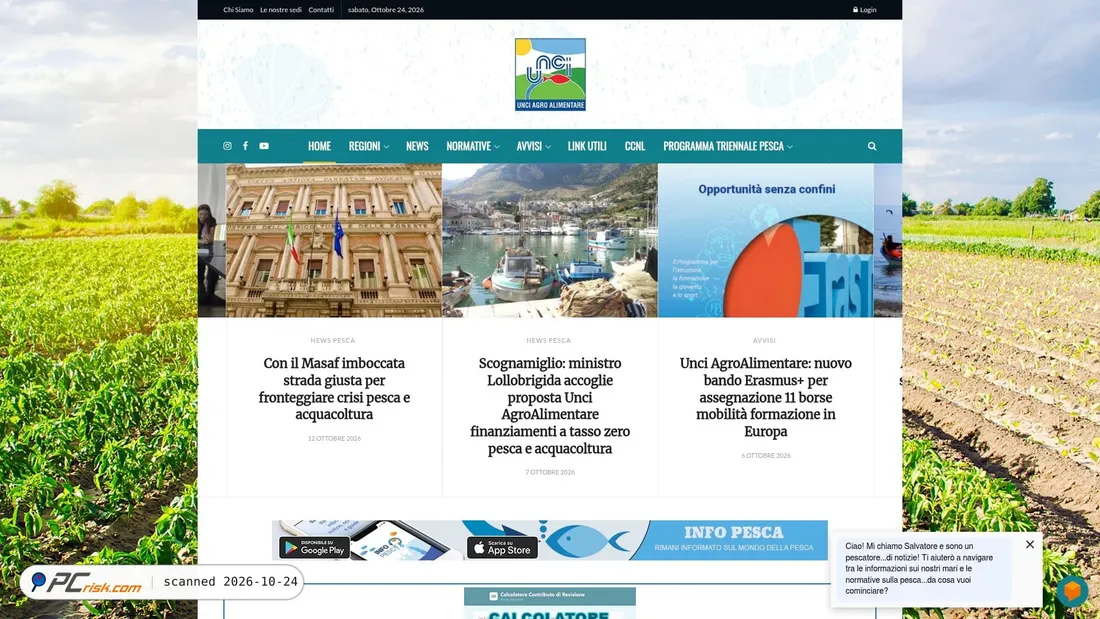Viewport: 1100px width, 619px height.
Task: Click the Avvisi category label above Erasmus article
Action: [x=764, y=340]
